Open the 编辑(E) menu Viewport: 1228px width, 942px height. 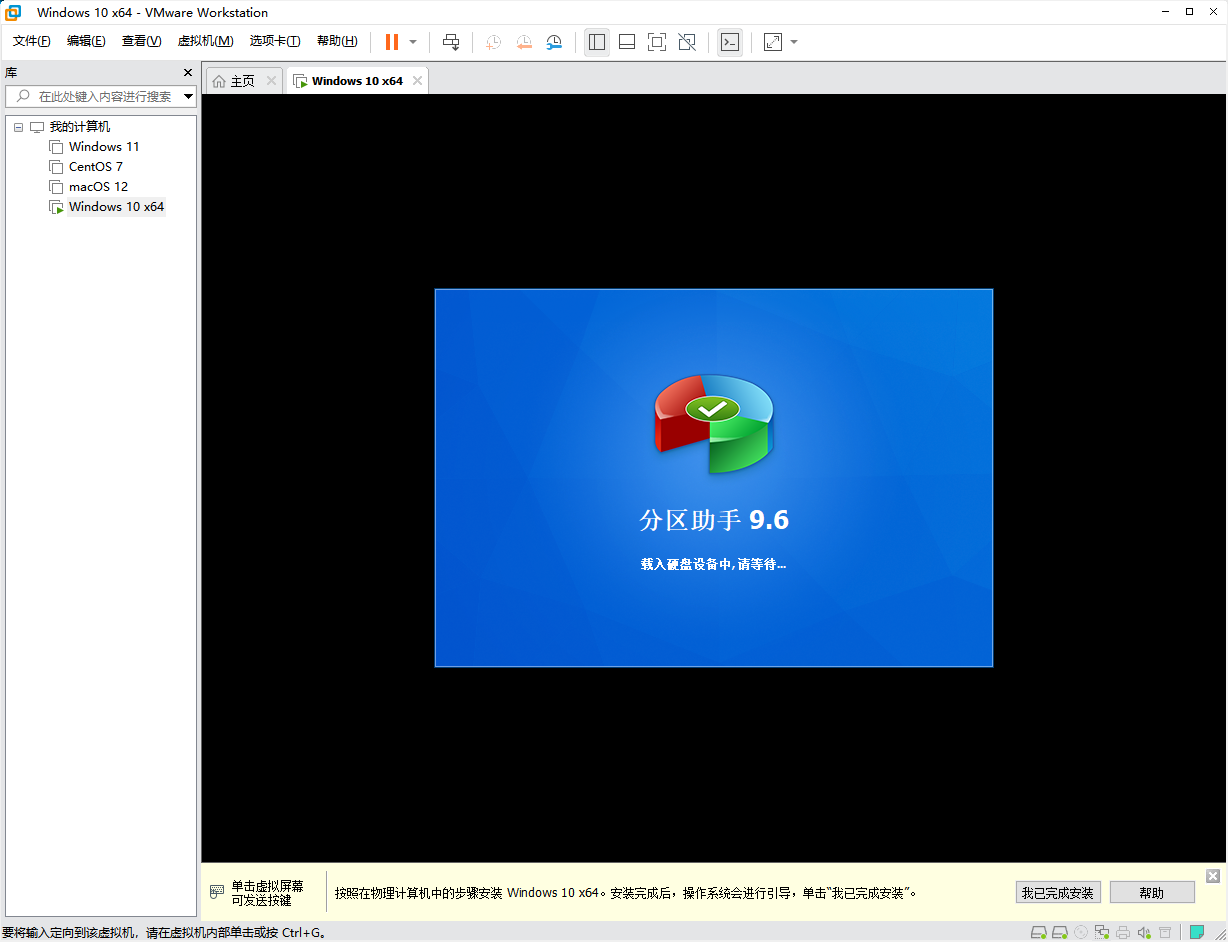click(x=86, y=41)
